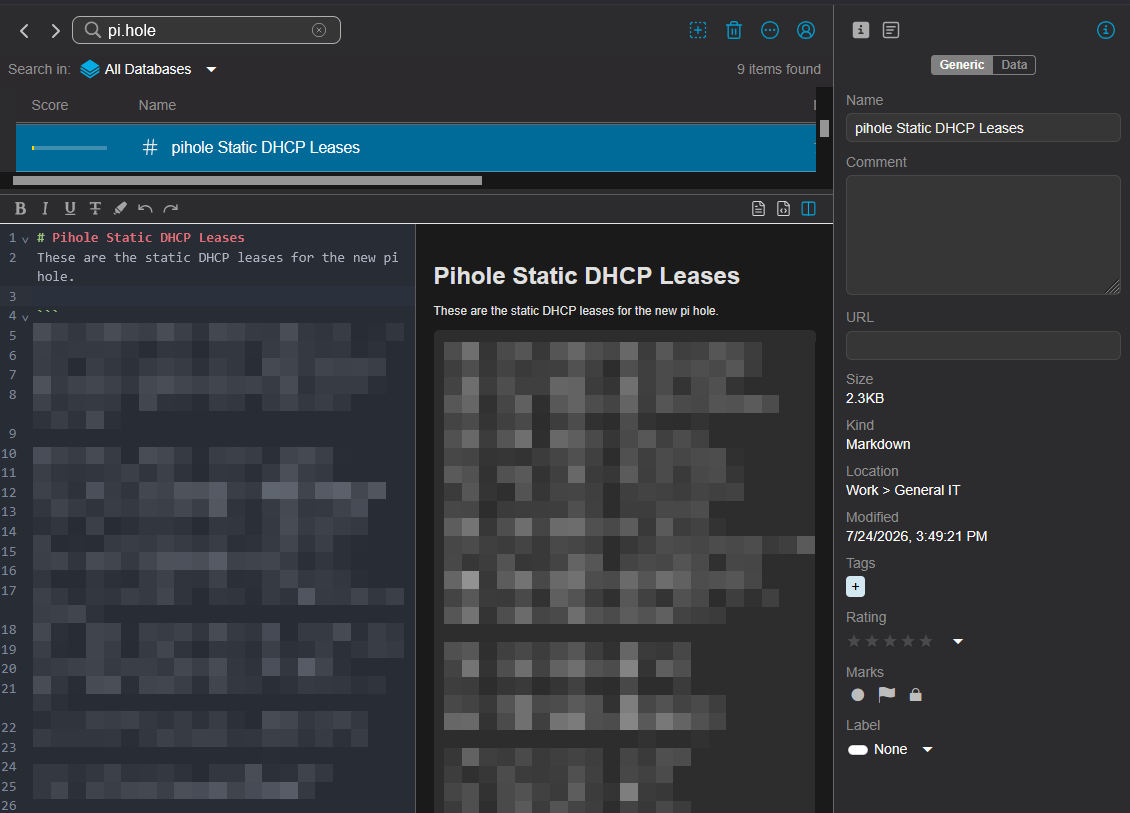Image resolution: width=1130 pixels, height=813 pixels.
Task: Click the Pihole Static DHCP Leases preview heading
Action: coord(587,276)
